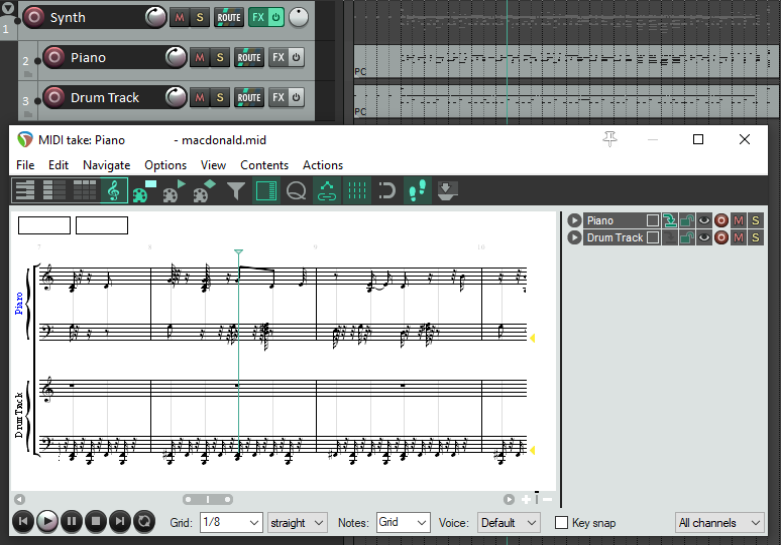Pin the MIDI editor window on top
The image size is (781, 545).
(x=610, y=139)
